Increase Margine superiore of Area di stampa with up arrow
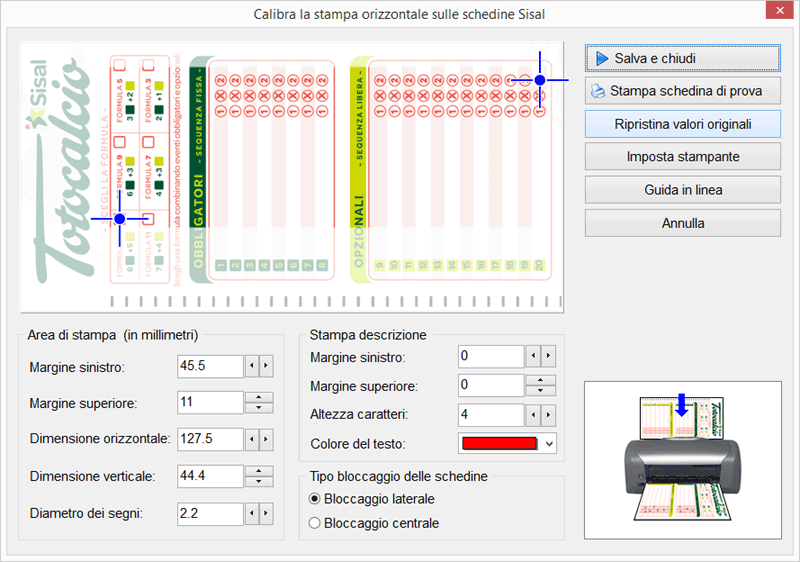The height and width of the screenshot is (562, 800). (259, 398)
